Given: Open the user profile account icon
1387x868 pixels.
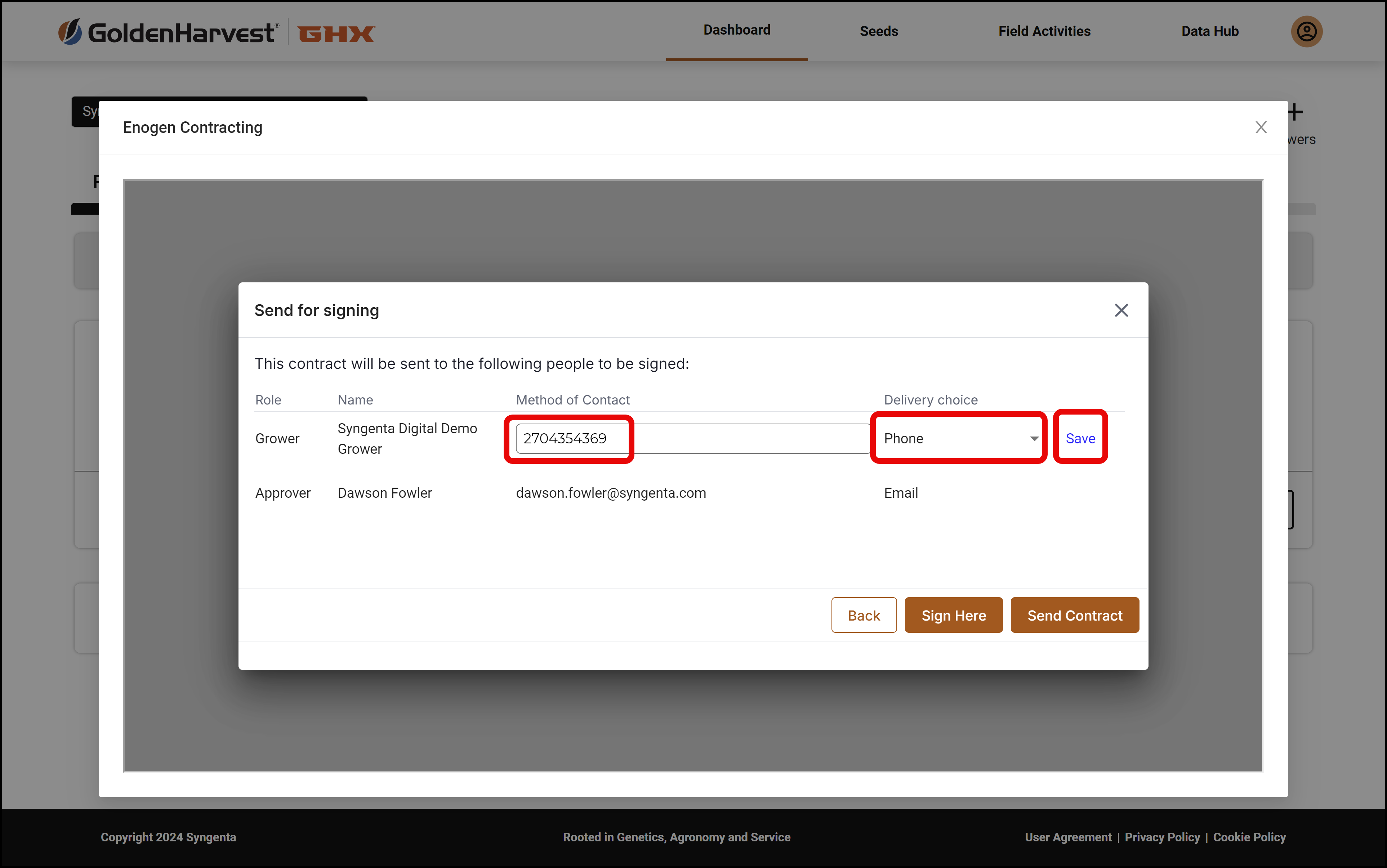Looking at the screenshot, I should coord(1307,31).
